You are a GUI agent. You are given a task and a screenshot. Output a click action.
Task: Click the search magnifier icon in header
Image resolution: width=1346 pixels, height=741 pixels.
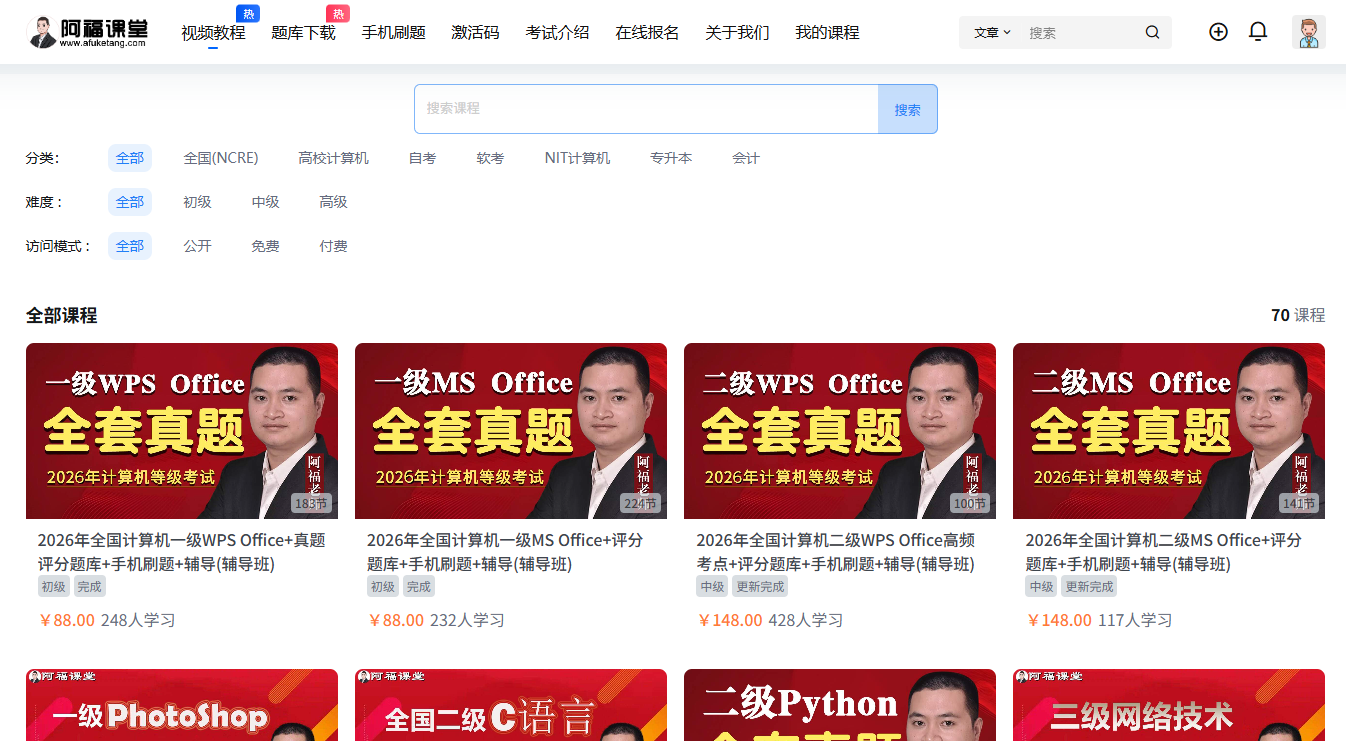tap(1152, 32)
